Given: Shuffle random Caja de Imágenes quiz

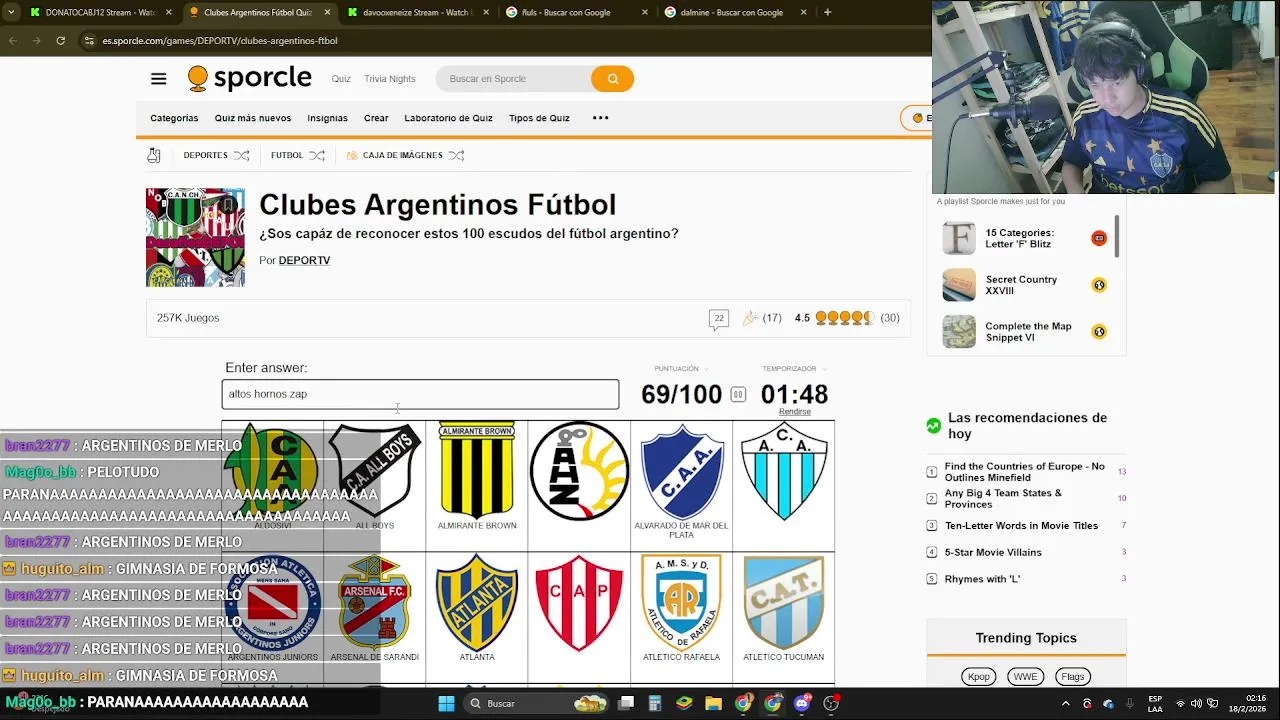Looking at the screenshot, I should point(456,155).
